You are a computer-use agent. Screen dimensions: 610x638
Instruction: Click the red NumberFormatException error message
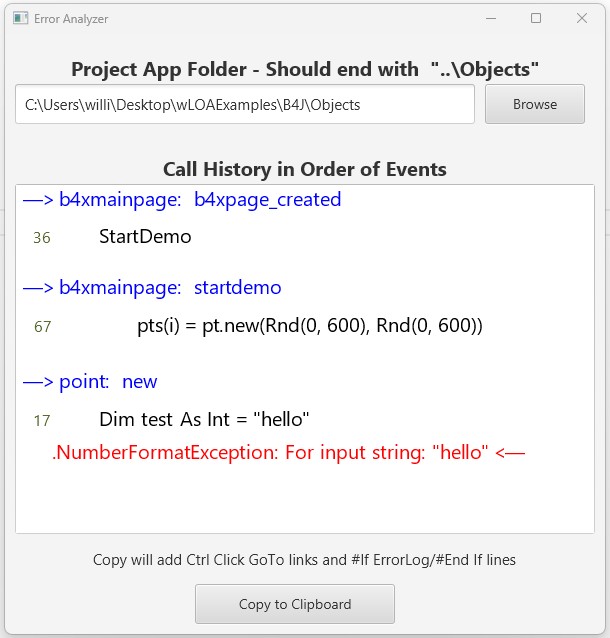coord(288,453)
